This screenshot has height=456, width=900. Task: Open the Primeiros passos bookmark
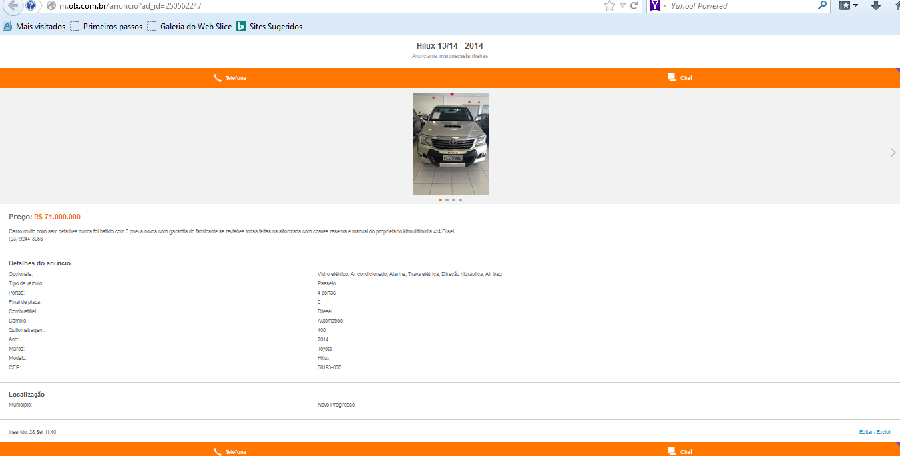coord(107,26)
